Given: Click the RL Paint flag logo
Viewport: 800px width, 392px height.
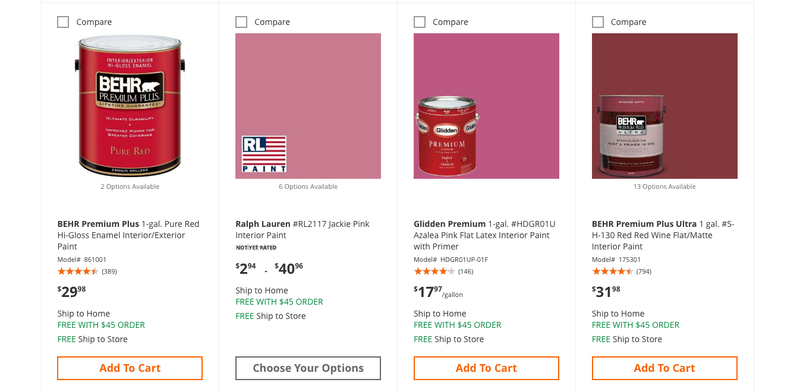Looking at the screenshot, I should tap(264, 154).
